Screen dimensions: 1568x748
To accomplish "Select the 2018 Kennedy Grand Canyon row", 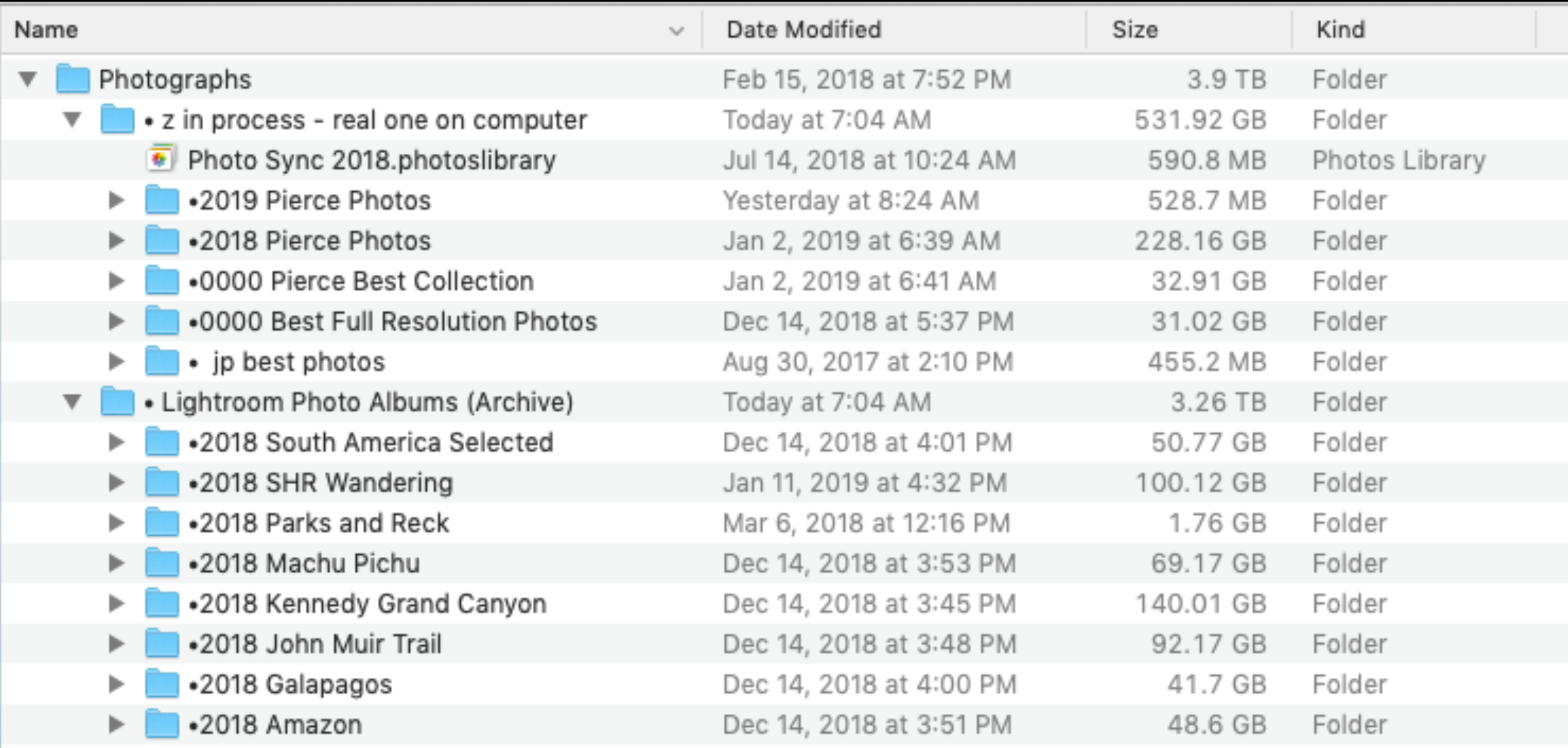I will [x=784, y=604].
